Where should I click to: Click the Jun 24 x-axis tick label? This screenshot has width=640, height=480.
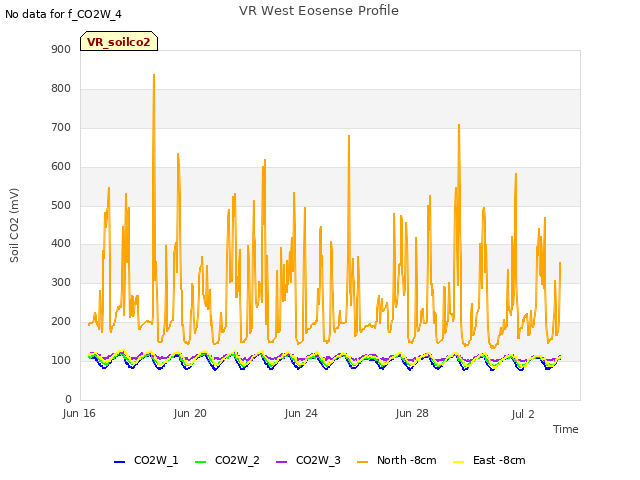tap(301, 413)
